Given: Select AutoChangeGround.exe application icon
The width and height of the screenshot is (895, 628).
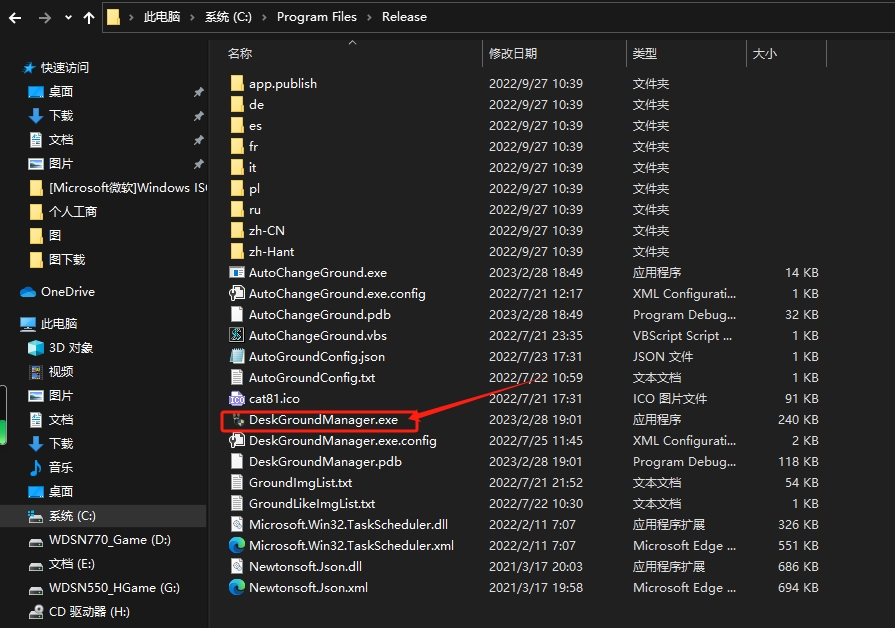Looking at the screenshot, I should point(237,273).
